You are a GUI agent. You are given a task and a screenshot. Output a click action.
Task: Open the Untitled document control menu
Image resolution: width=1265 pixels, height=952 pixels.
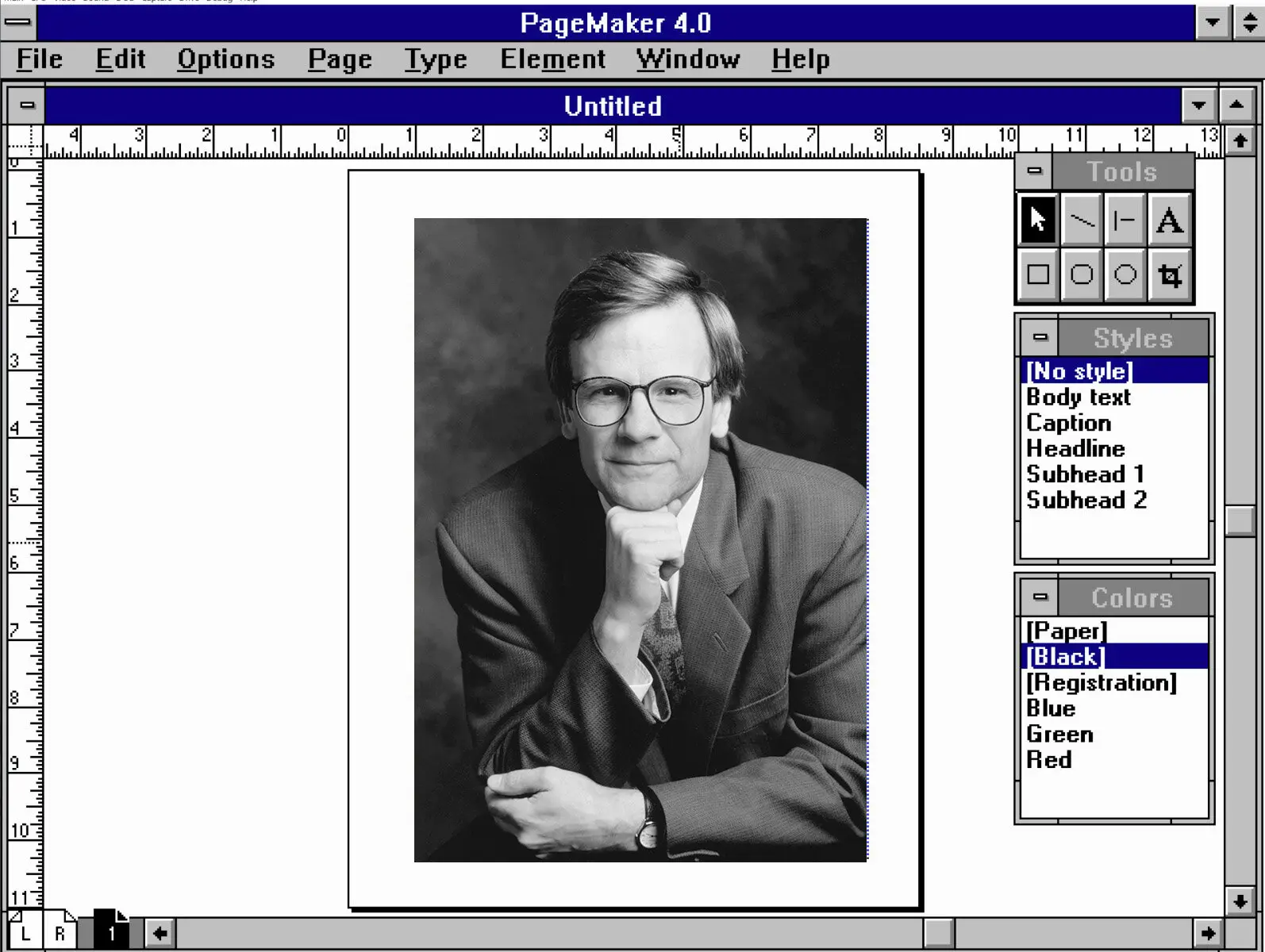coord(26,105)
